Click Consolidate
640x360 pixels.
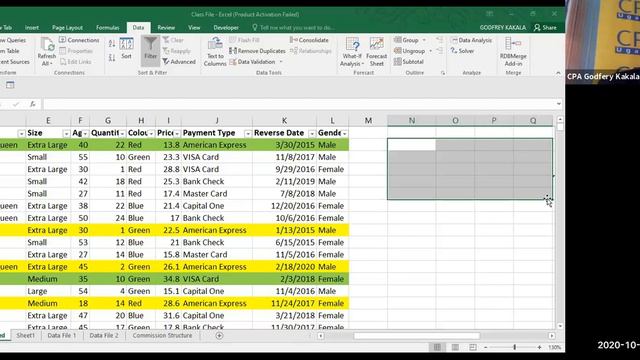point(309,40)
